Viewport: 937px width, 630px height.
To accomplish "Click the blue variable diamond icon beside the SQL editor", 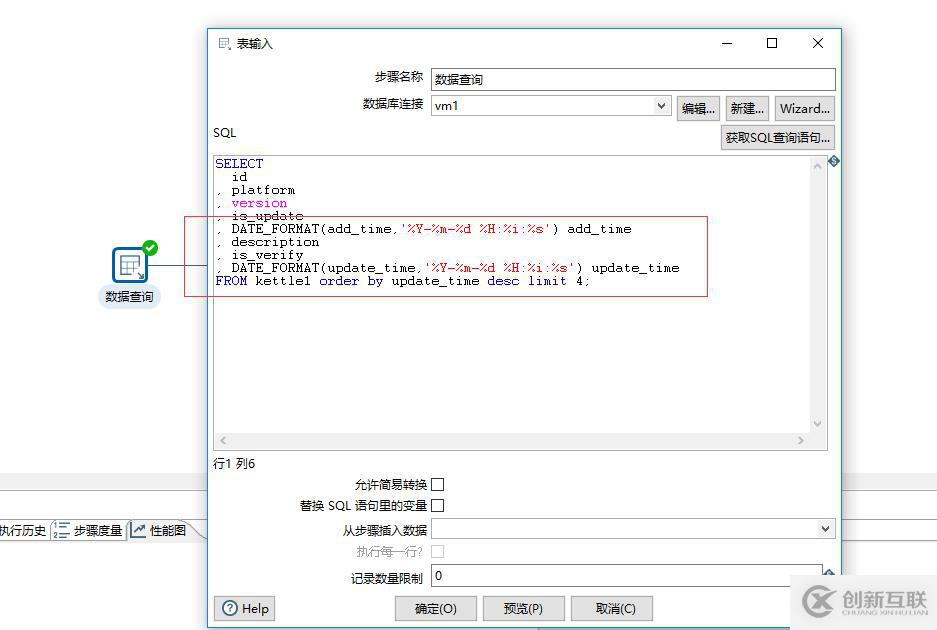I will pos(833,161).
